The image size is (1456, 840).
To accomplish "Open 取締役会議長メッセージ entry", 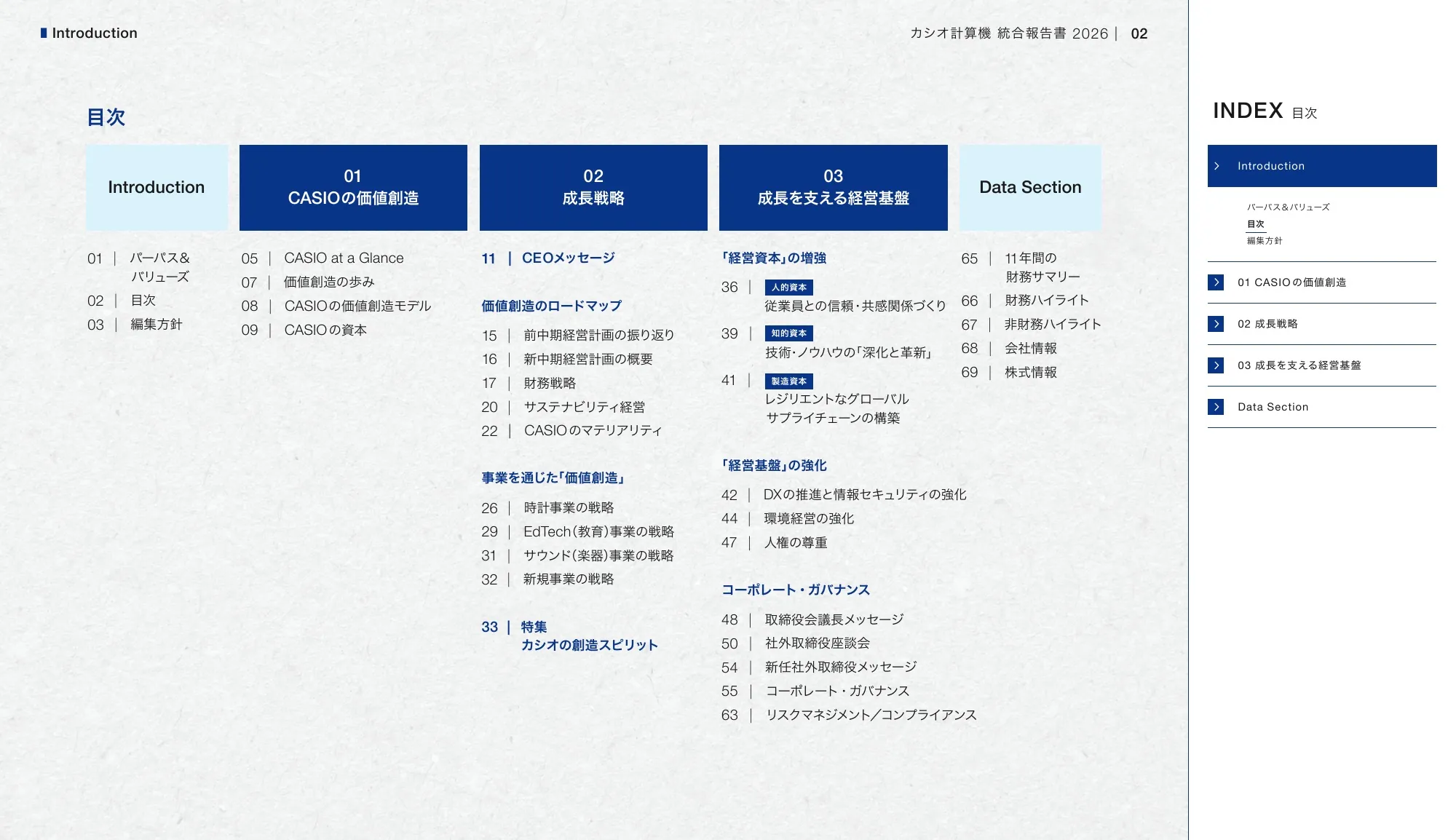I will [813, 620].
